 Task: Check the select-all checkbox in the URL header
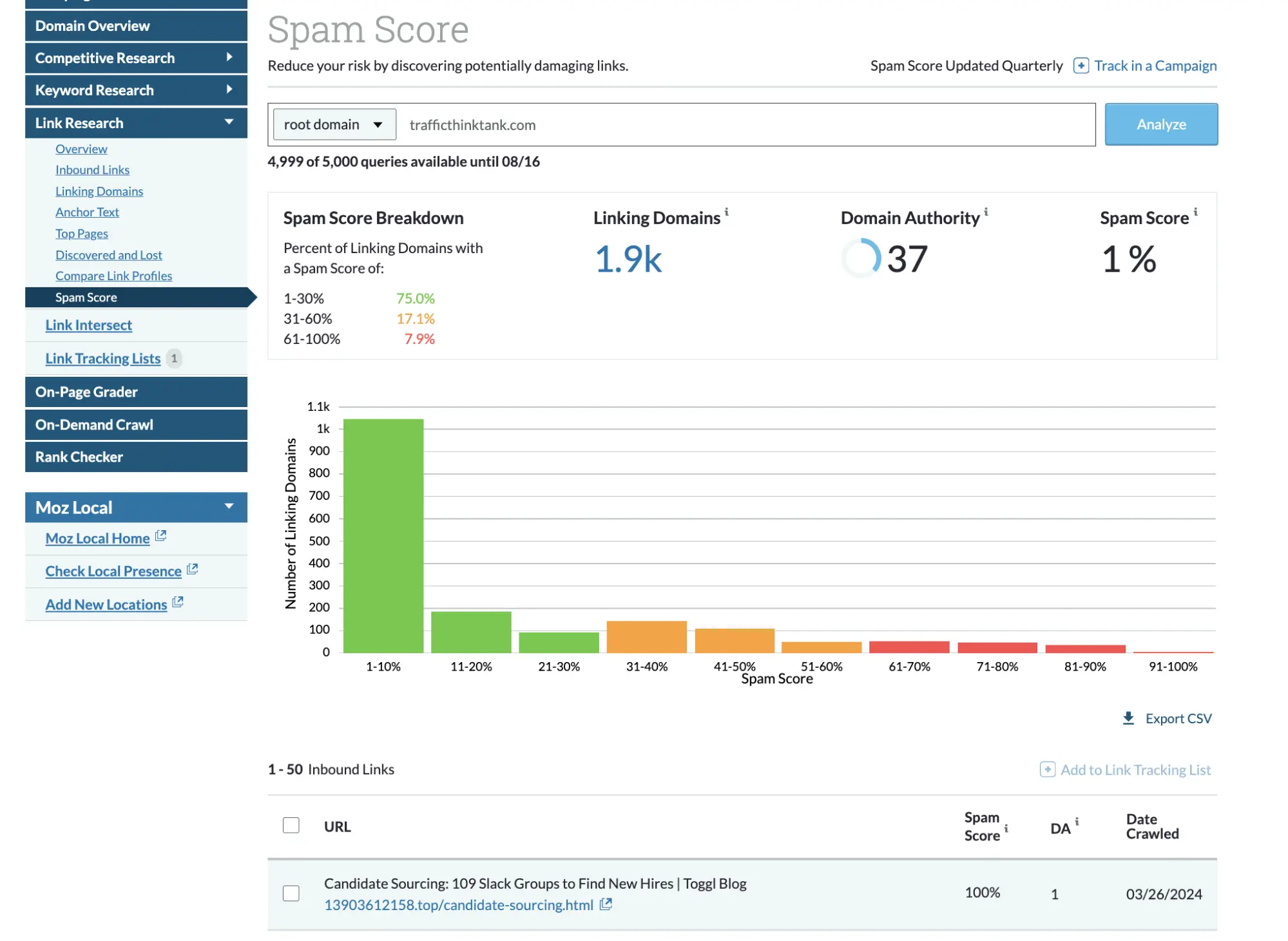[291, 825]
